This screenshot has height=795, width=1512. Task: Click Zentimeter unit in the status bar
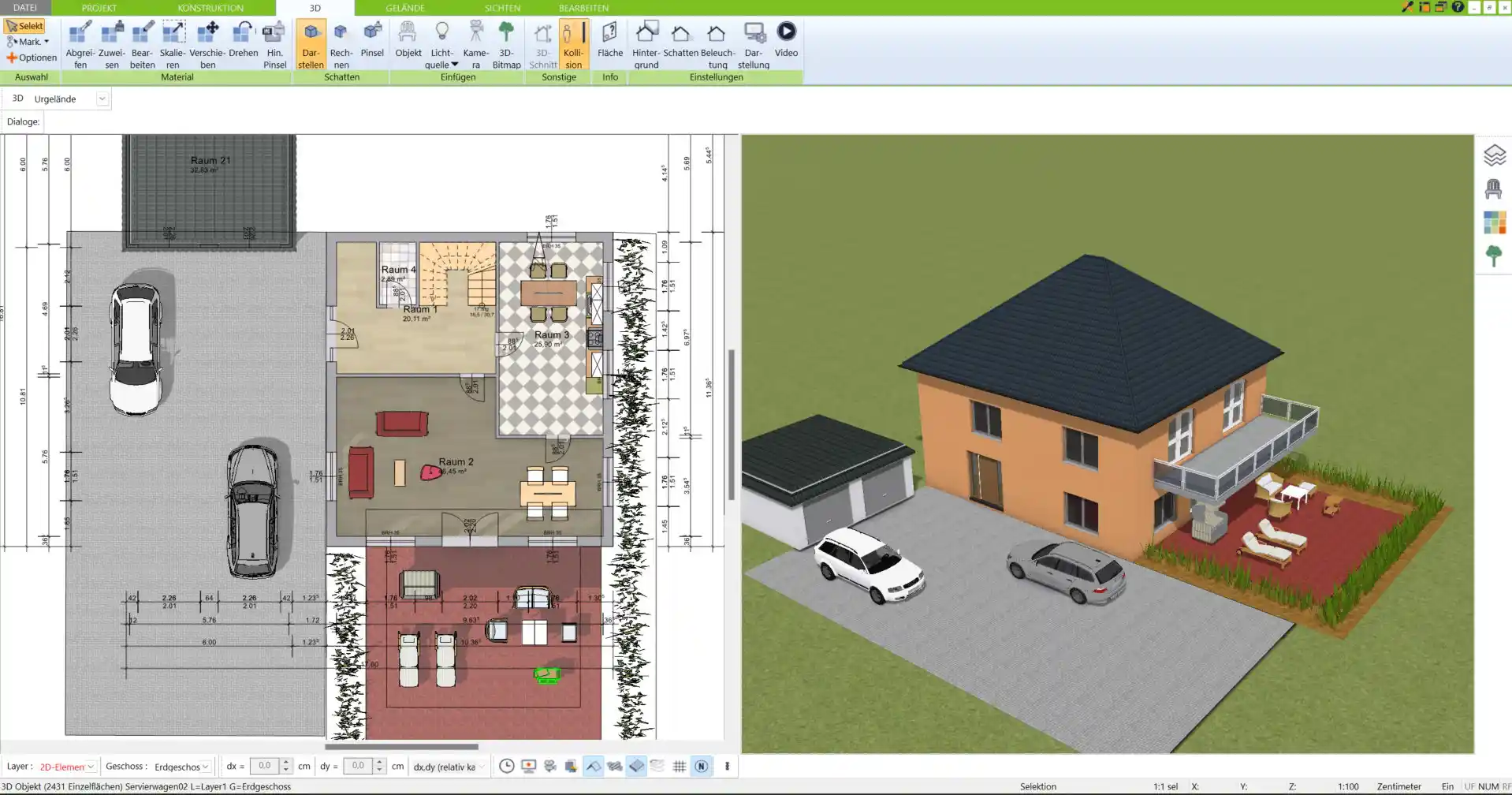[x=1398, y=787]
